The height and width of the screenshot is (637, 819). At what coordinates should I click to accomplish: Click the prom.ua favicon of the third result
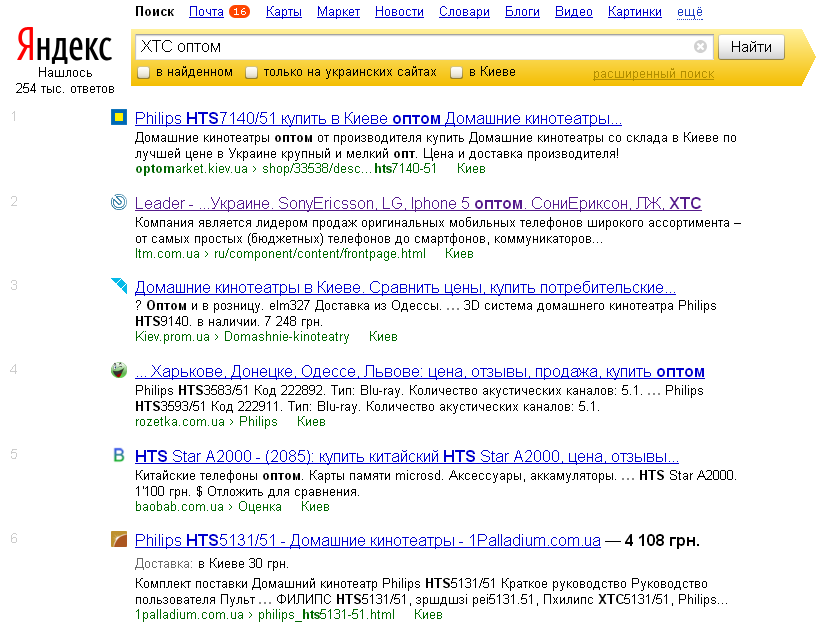coord(119,286)
